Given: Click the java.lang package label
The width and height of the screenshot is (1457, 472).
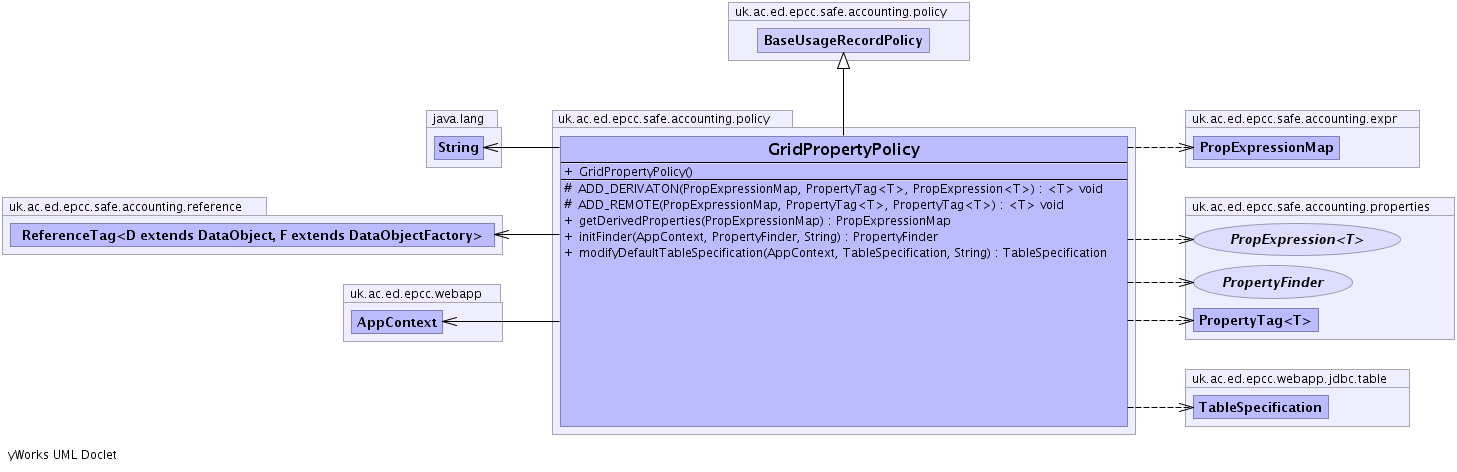Looking at the screenshot, I should click(458, 119).
